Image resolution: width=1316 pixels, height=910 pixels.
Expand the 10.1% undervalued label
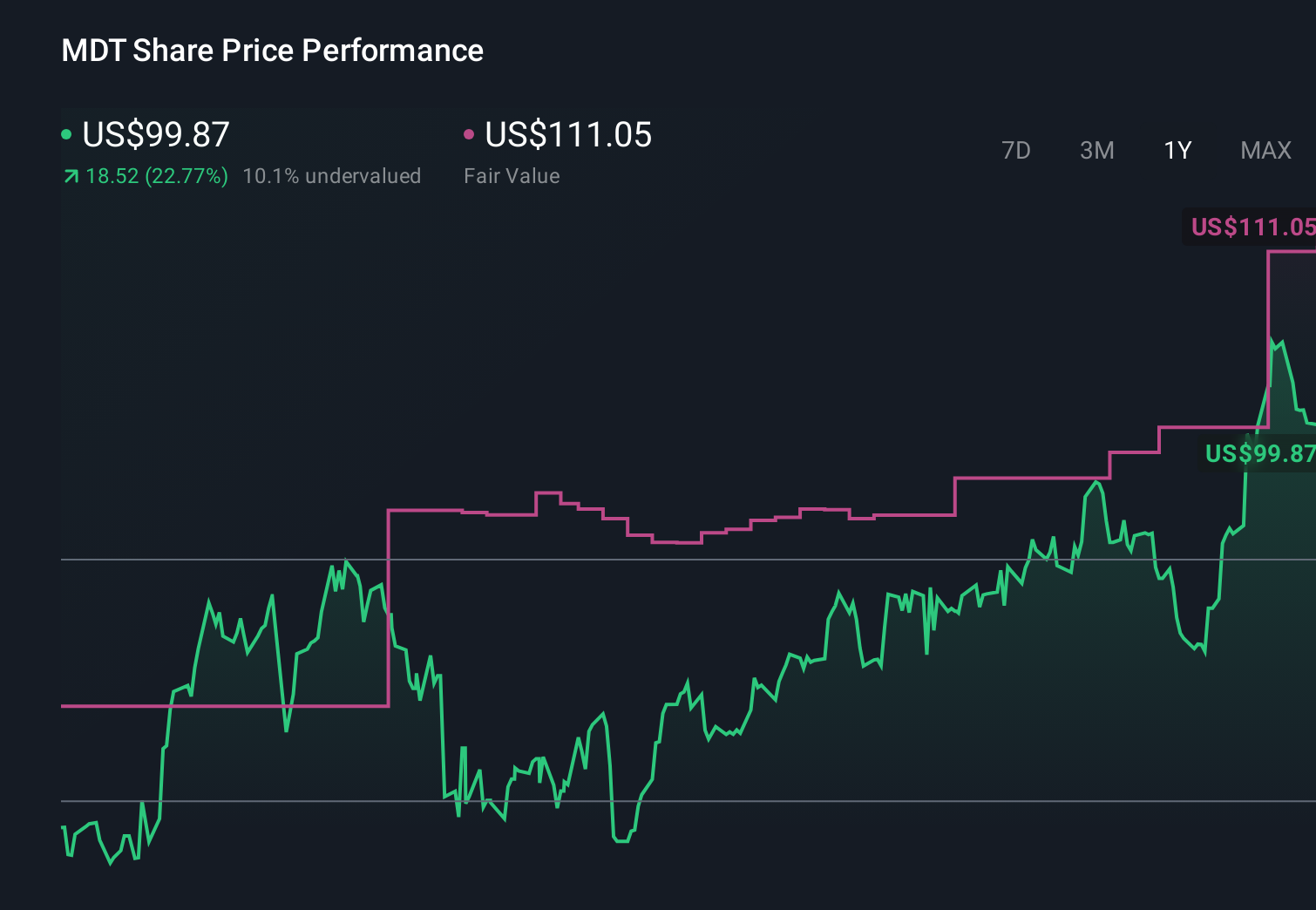[333, 176]
